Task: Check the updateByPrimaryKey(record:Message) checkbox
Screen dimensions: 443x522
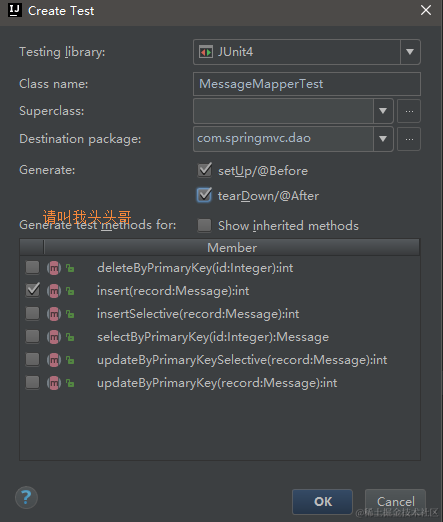Action: 33,382
